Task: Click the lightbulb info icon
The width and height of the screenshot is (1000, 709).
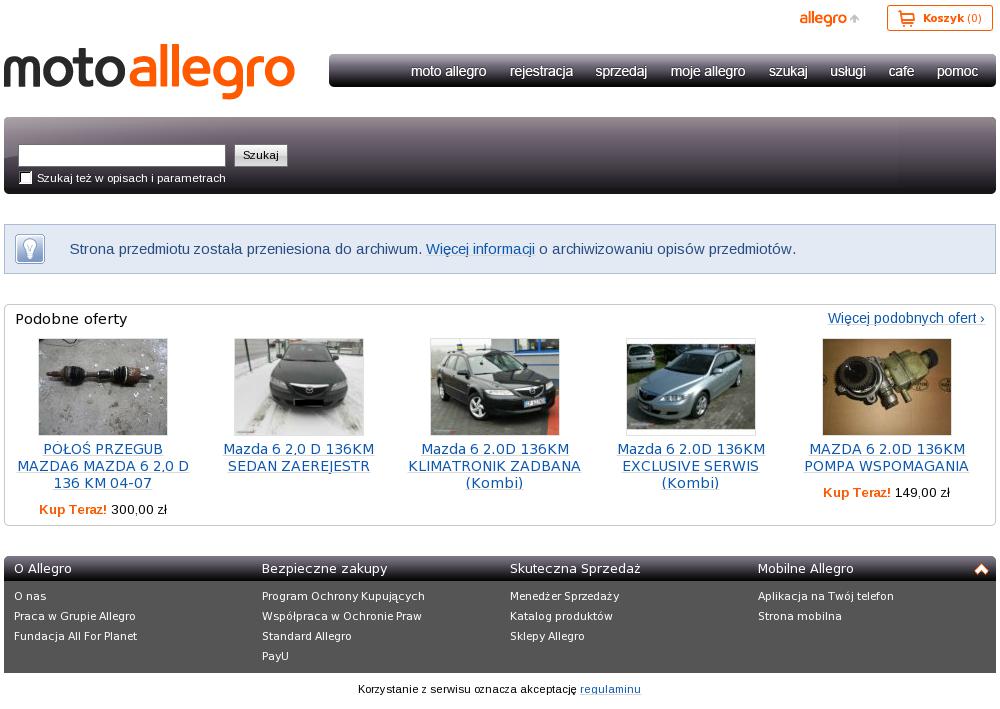Action: coord(30,249)
